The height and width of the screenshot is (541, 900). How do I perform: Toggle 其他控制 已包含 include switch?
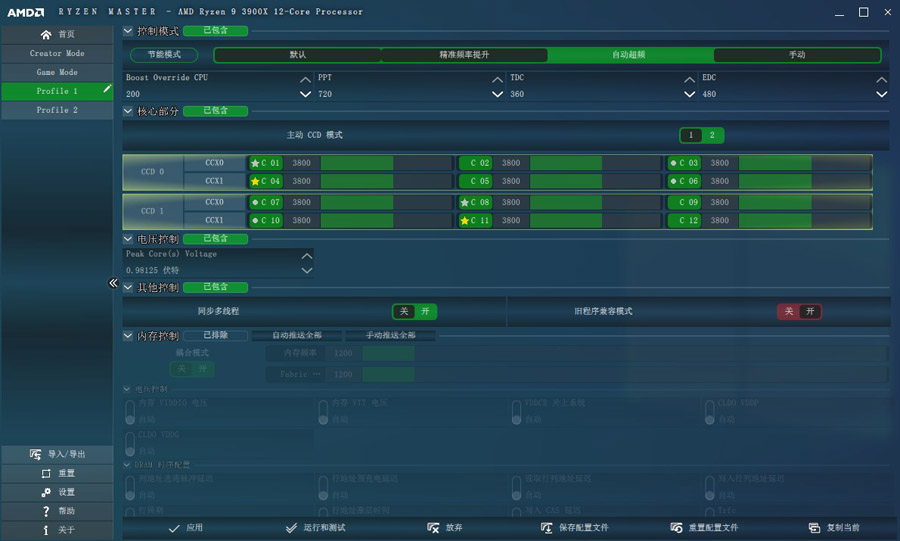point(215,287)
